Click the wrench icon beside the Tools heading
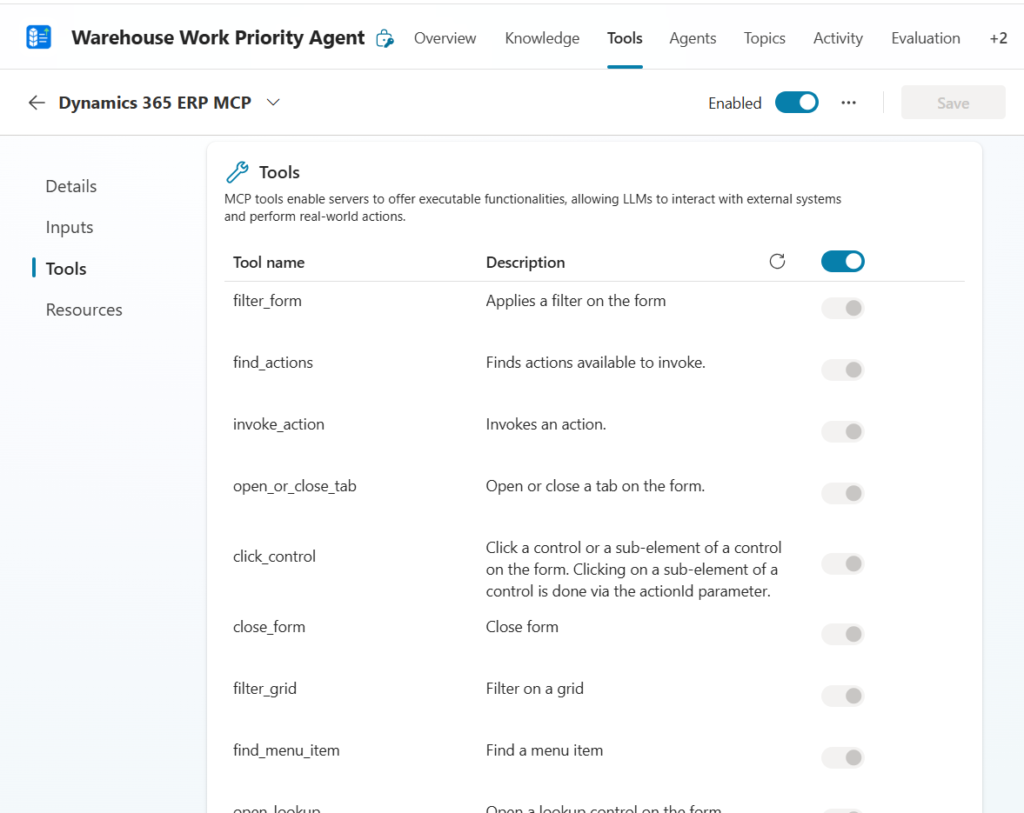Screen dimensions: 1024x813 coord(237,172)
